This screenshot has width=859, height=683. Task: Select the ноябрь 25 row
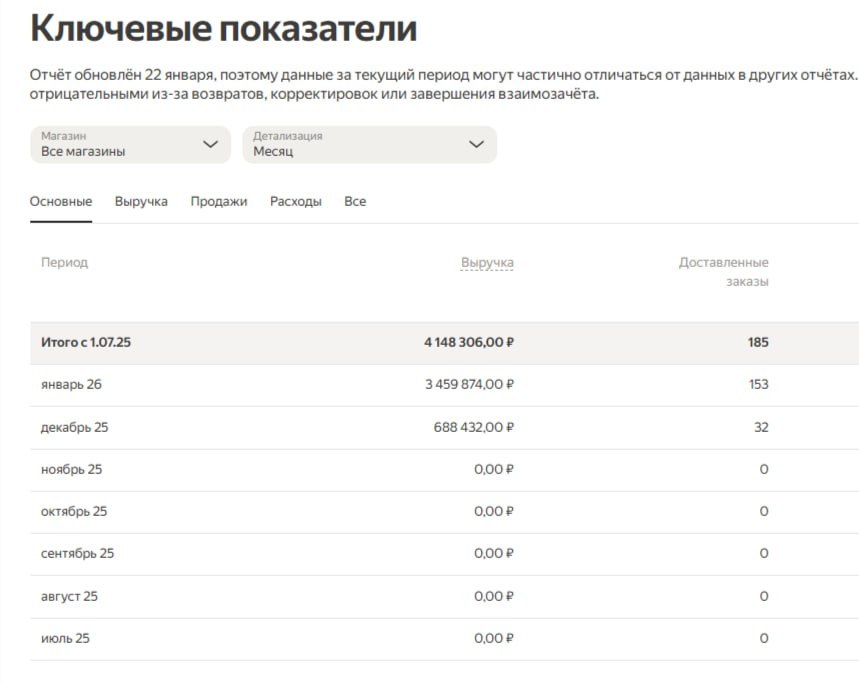pos(444,469)
